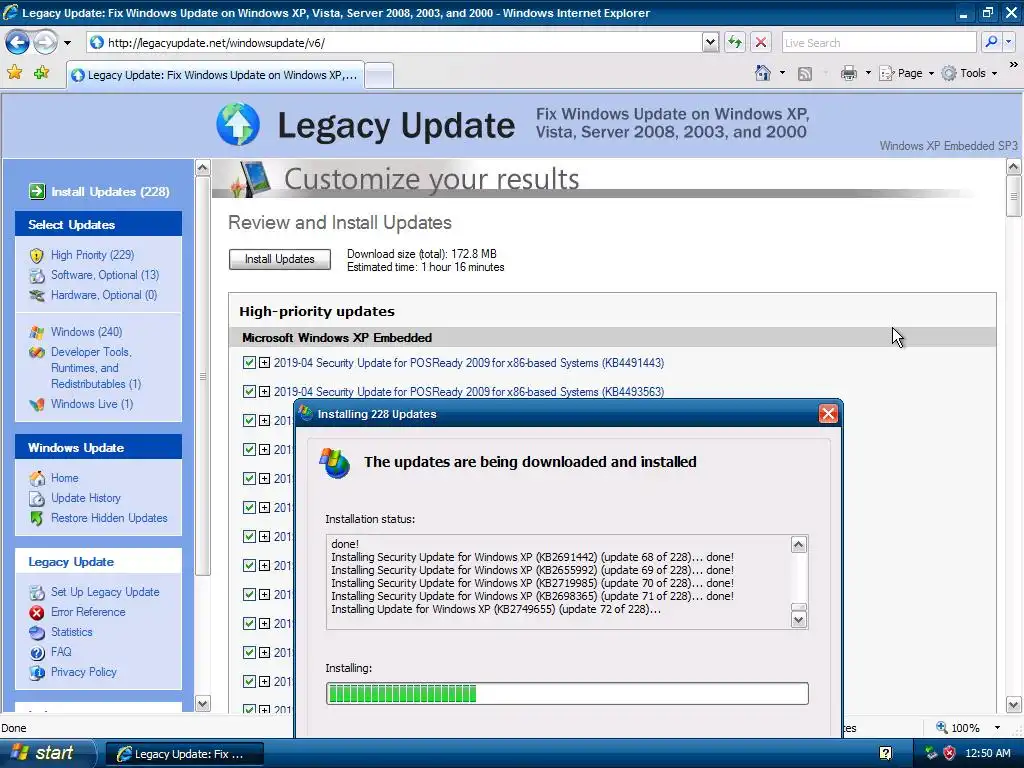Click the Legacy Update globe logo
Screen dimensions: 1024x768
point(238,123)
